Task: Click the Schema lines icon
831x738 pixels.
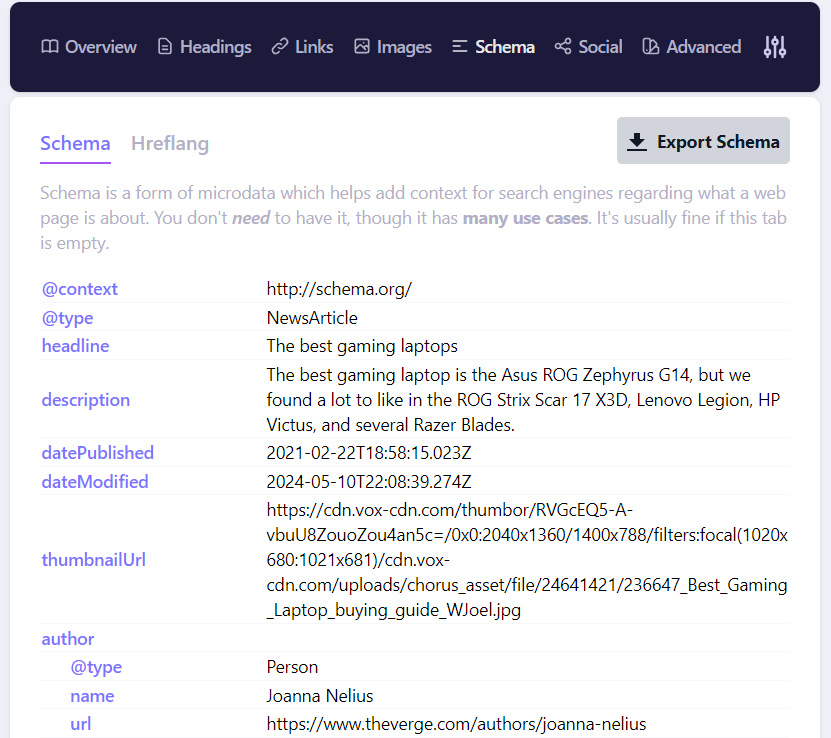Action: tap(460, 47)
